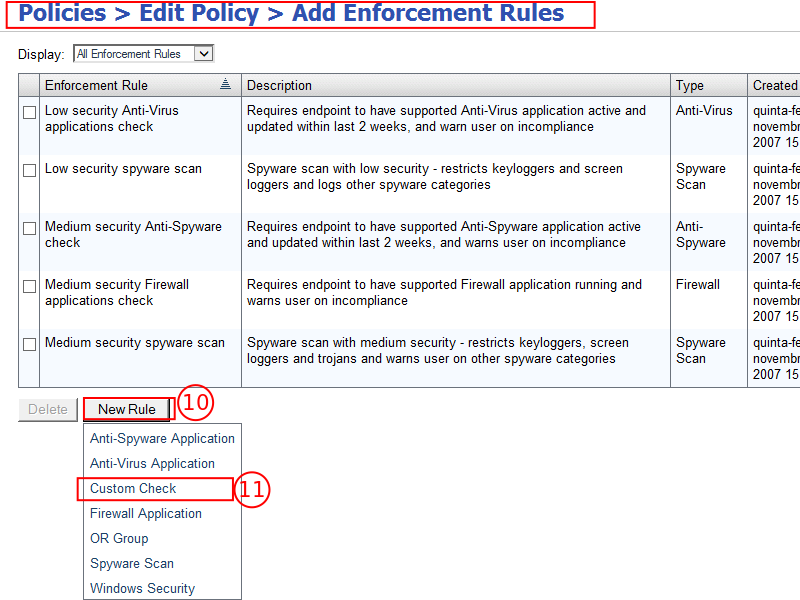Click the greyed-out Delete button
This screenshot has width=800, height=600.
[x=47, y=409]
